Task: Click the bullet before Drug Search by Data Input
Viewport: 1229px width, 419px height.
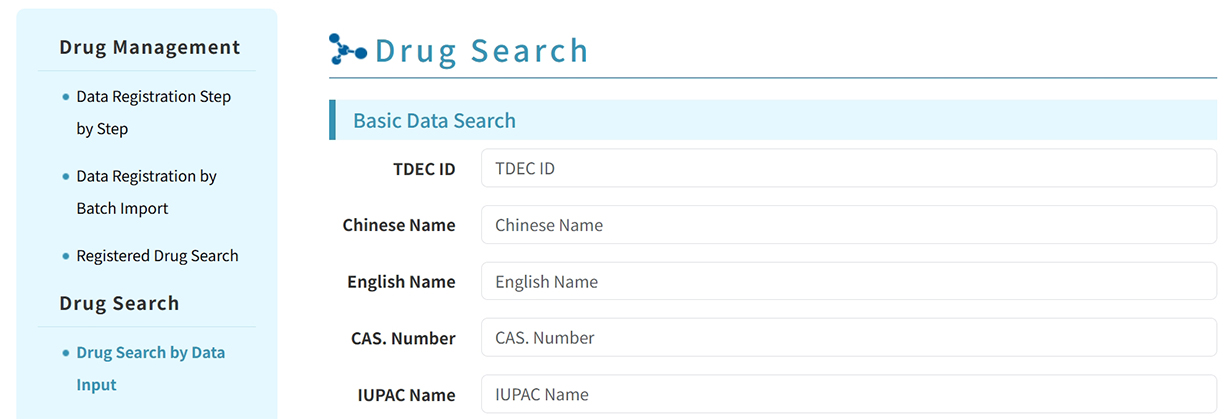Action: click(66, 353)
